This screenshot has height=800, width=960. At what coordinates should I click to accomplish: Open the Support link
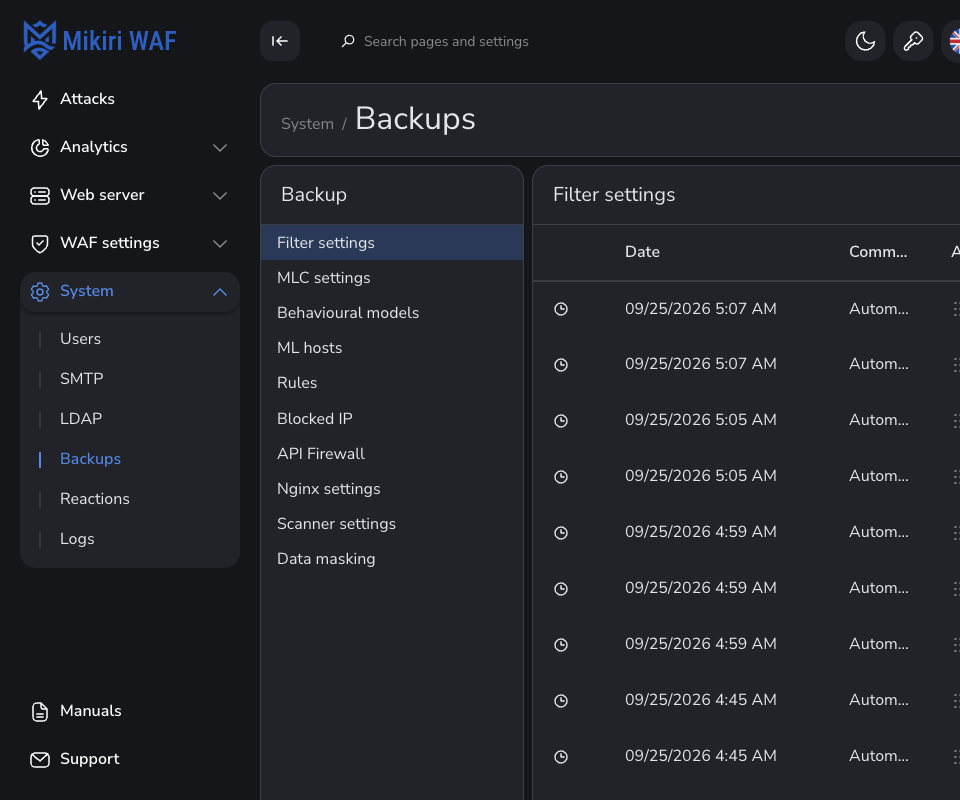tap(89, 759)
